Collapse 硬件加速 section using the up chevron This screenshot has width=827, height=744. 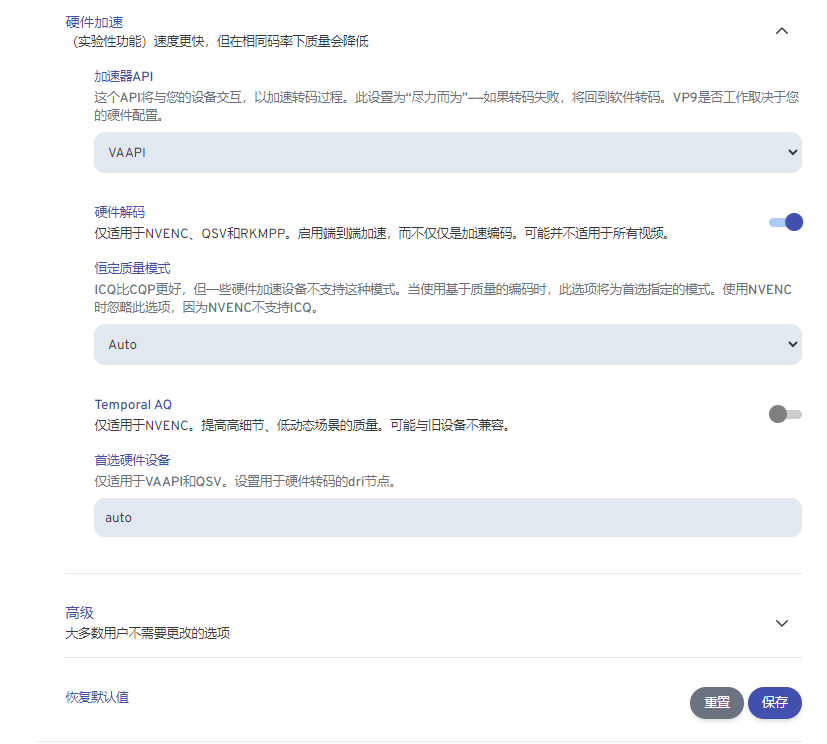click(x=782, y=31)
